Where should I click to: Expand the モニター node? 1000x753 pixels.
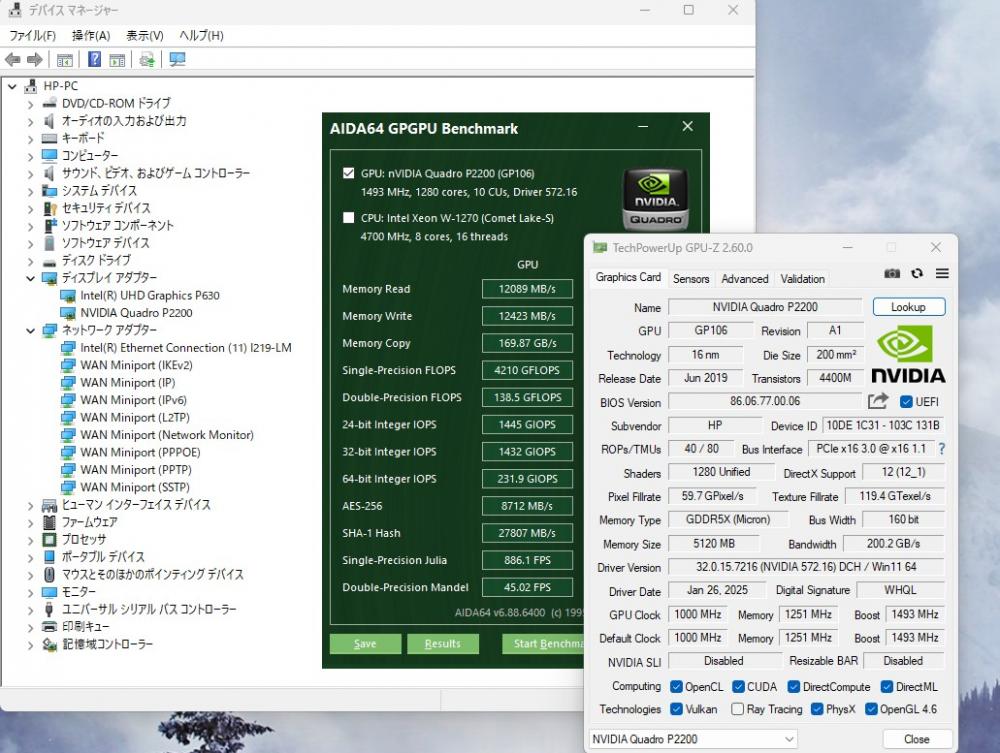[30, 592]
